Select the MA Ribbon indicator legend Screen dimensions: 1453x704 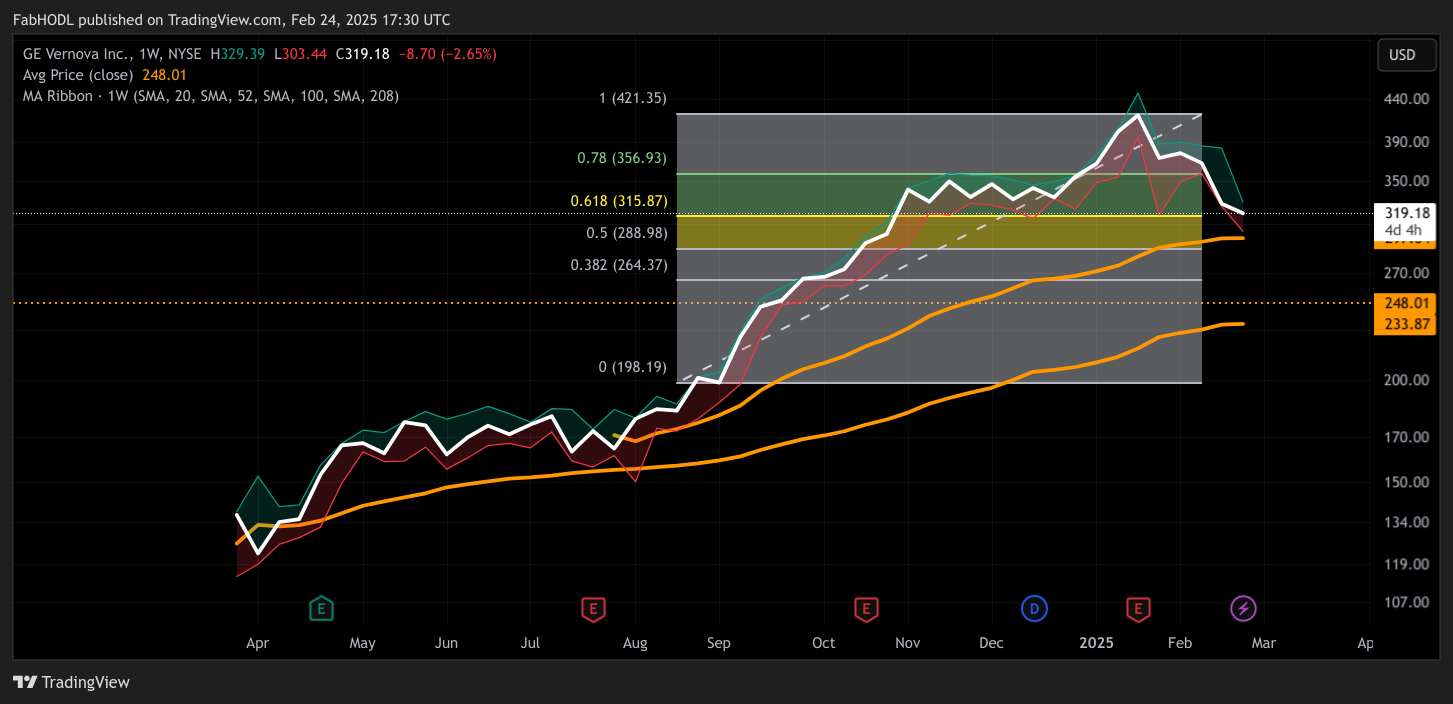[211, 96]
